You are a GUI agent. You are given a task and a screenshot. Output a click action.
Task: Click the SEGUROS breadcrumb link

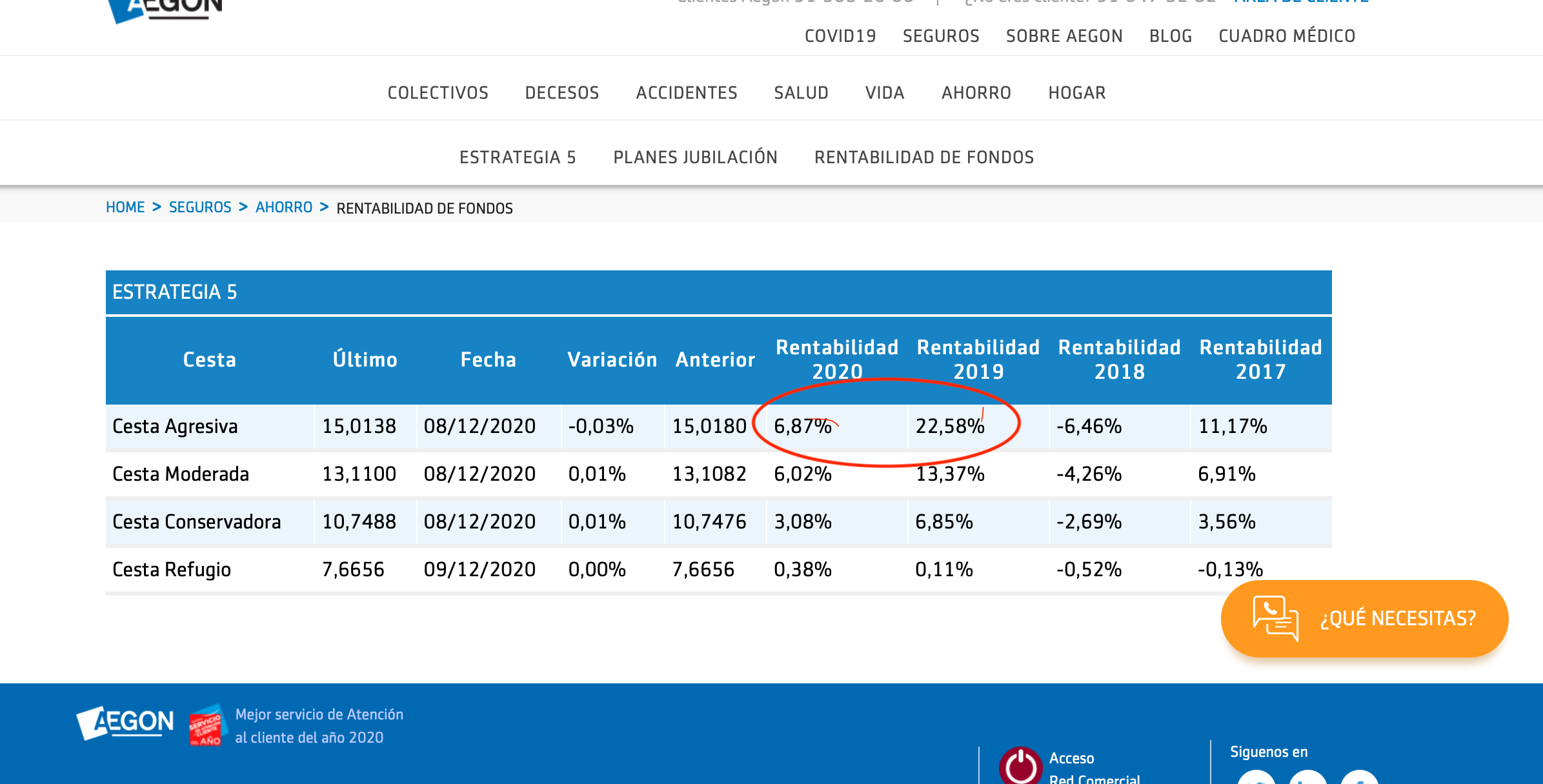pyautogui.click(x=200, y=207)
